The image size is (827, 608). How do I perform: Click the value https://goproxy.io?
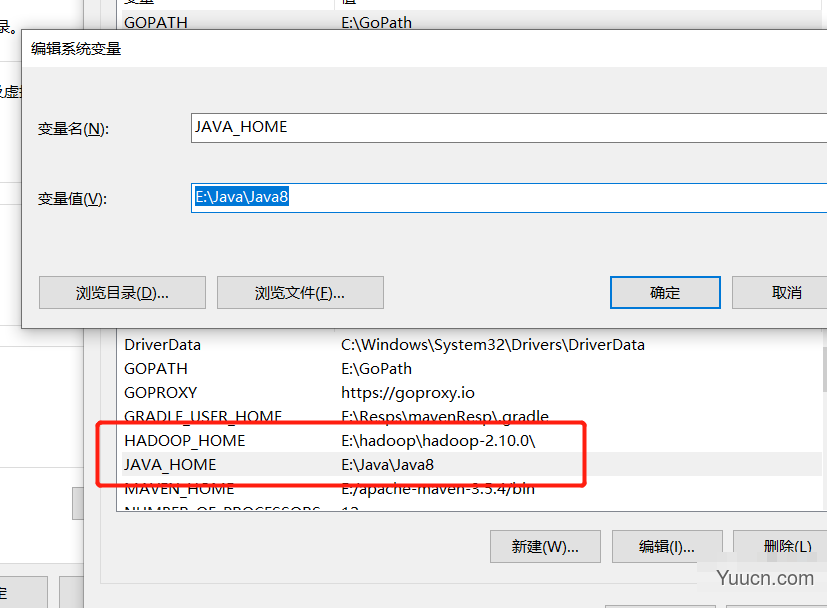coord(408,393)
